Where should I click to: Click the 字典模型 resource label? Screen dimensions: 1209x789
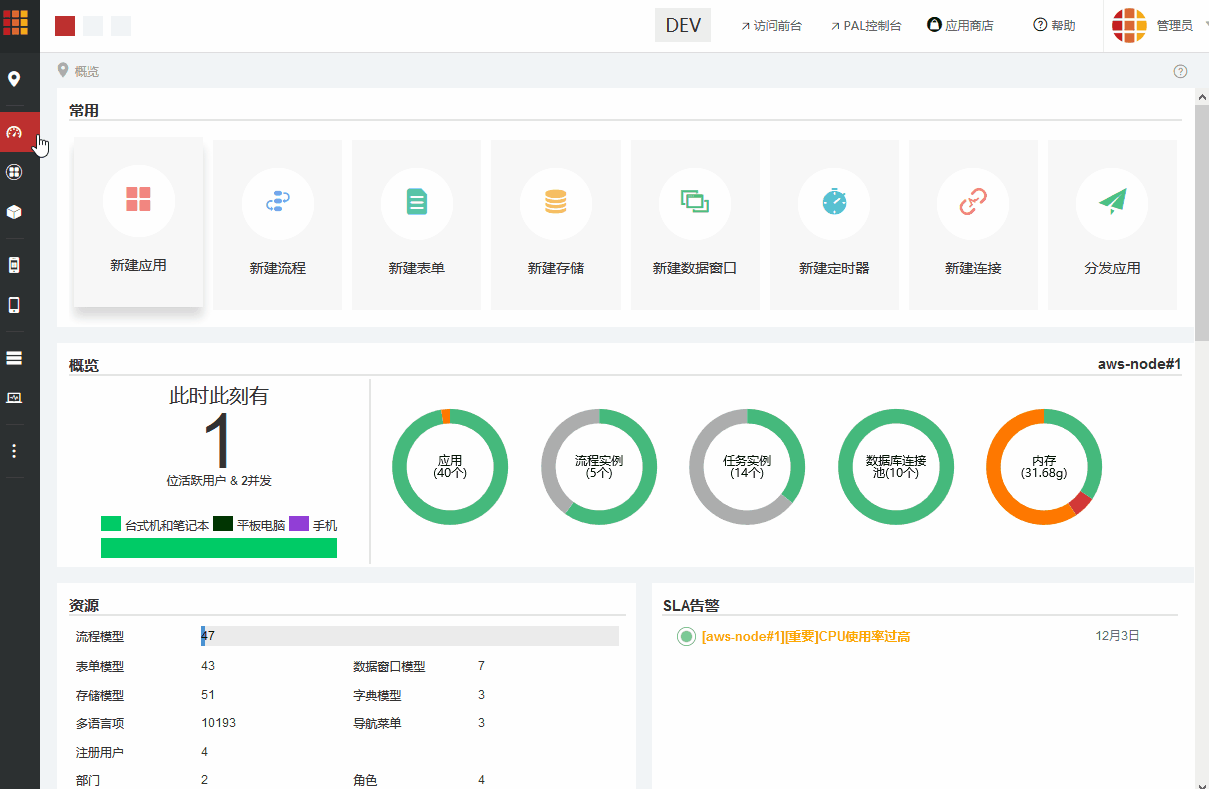pos(377,695)
